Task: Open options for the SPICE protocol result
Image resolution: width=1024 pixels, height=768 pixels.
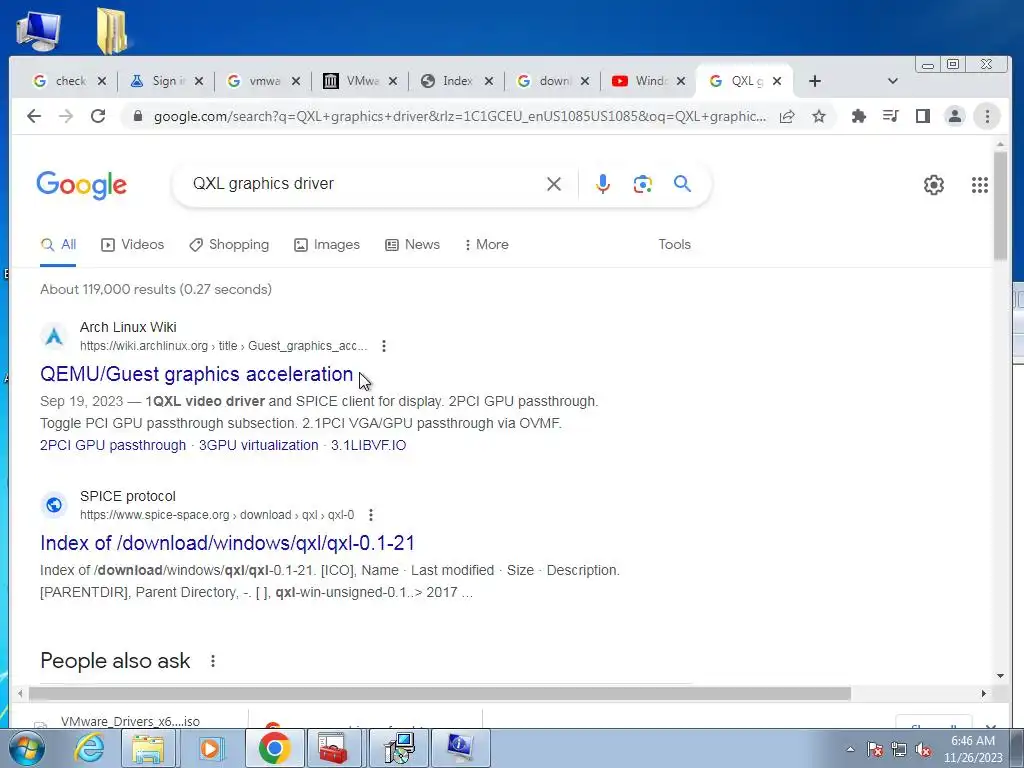Action: pos(371,515)
